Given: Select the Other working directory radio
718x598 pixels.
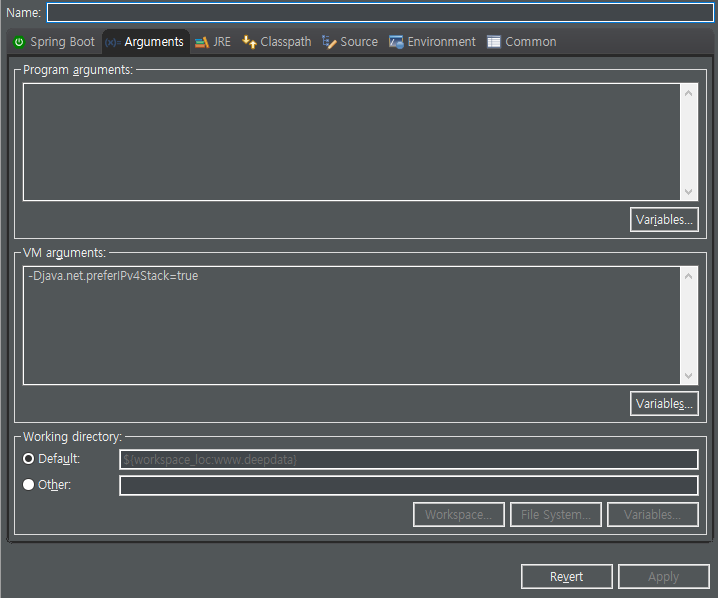Looking at the screenshot, I should pyautogui.click(x=28, y=485).
